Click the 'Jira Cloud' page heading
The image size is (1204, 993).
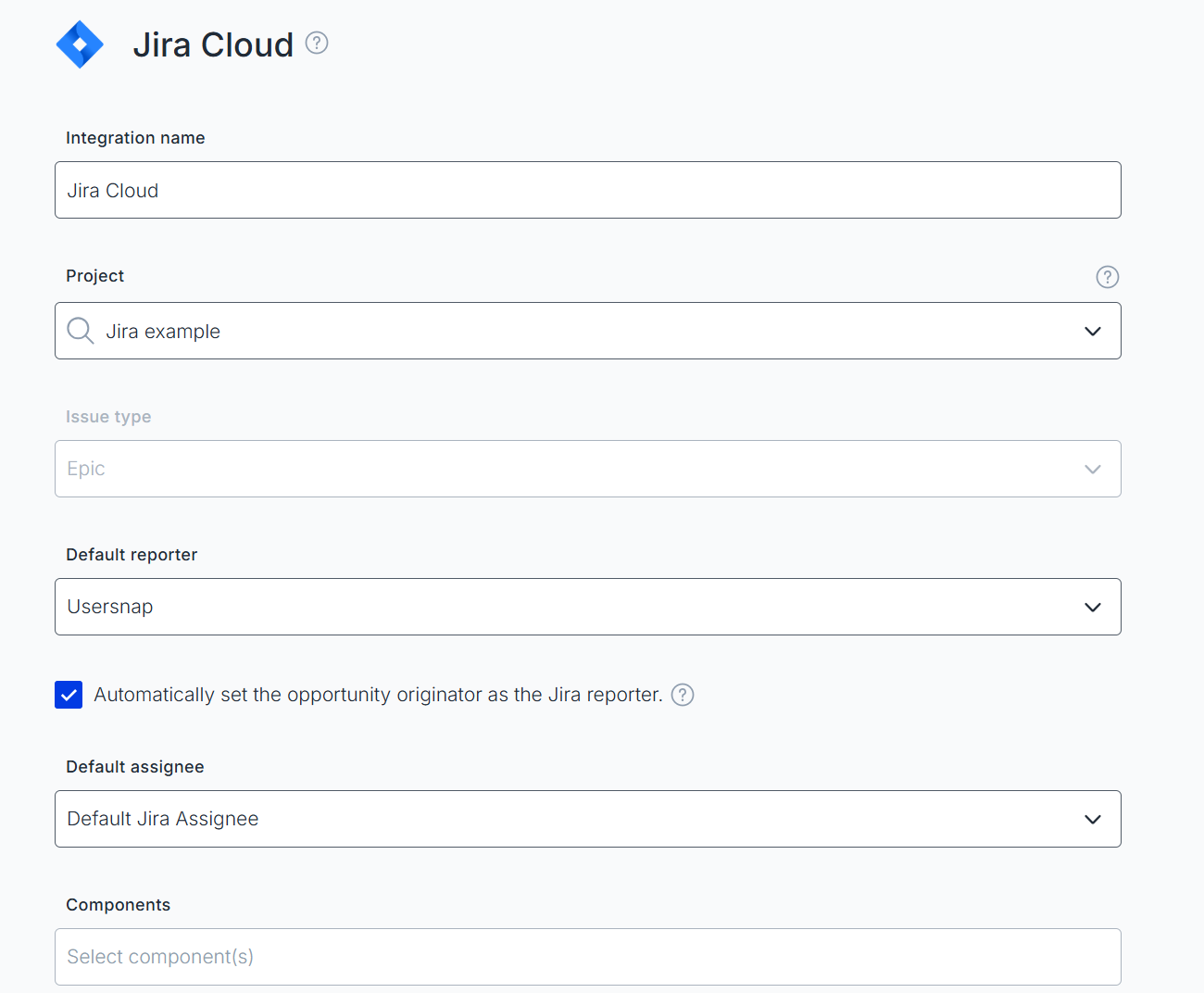(213, 44)
